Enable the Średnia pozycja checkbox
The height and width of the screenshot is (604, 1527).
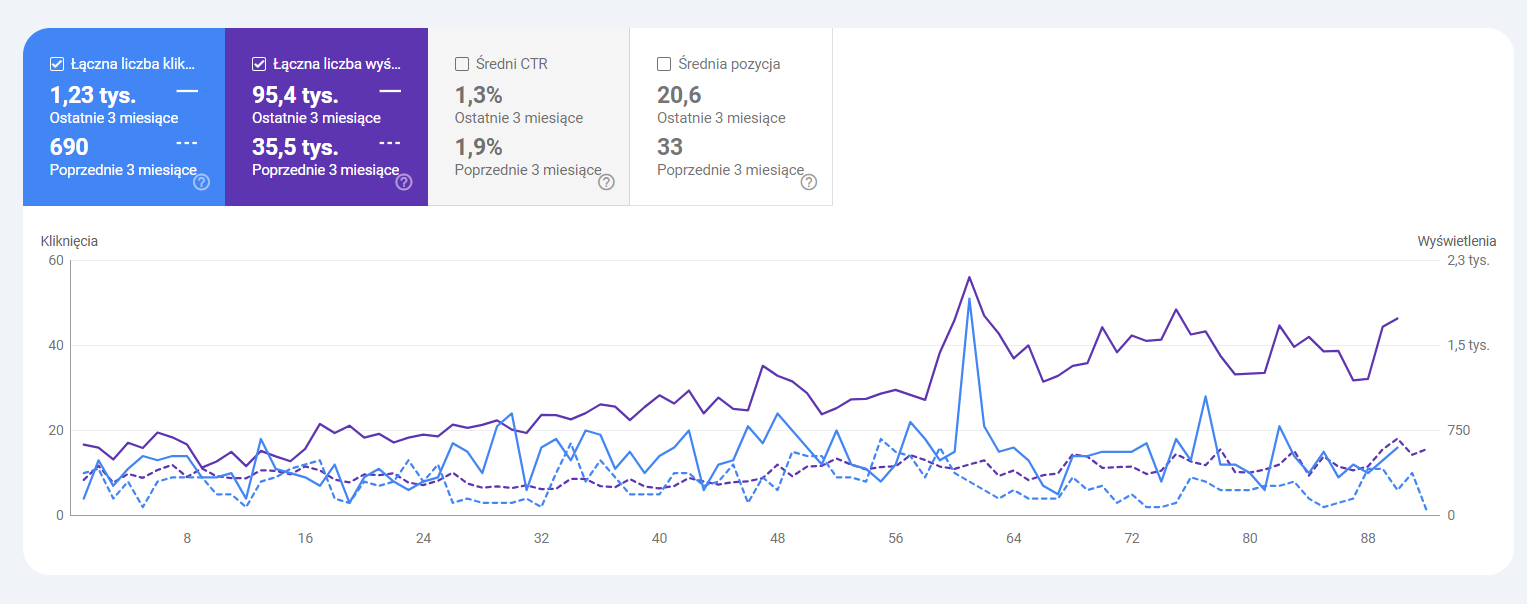click(664, 64)
